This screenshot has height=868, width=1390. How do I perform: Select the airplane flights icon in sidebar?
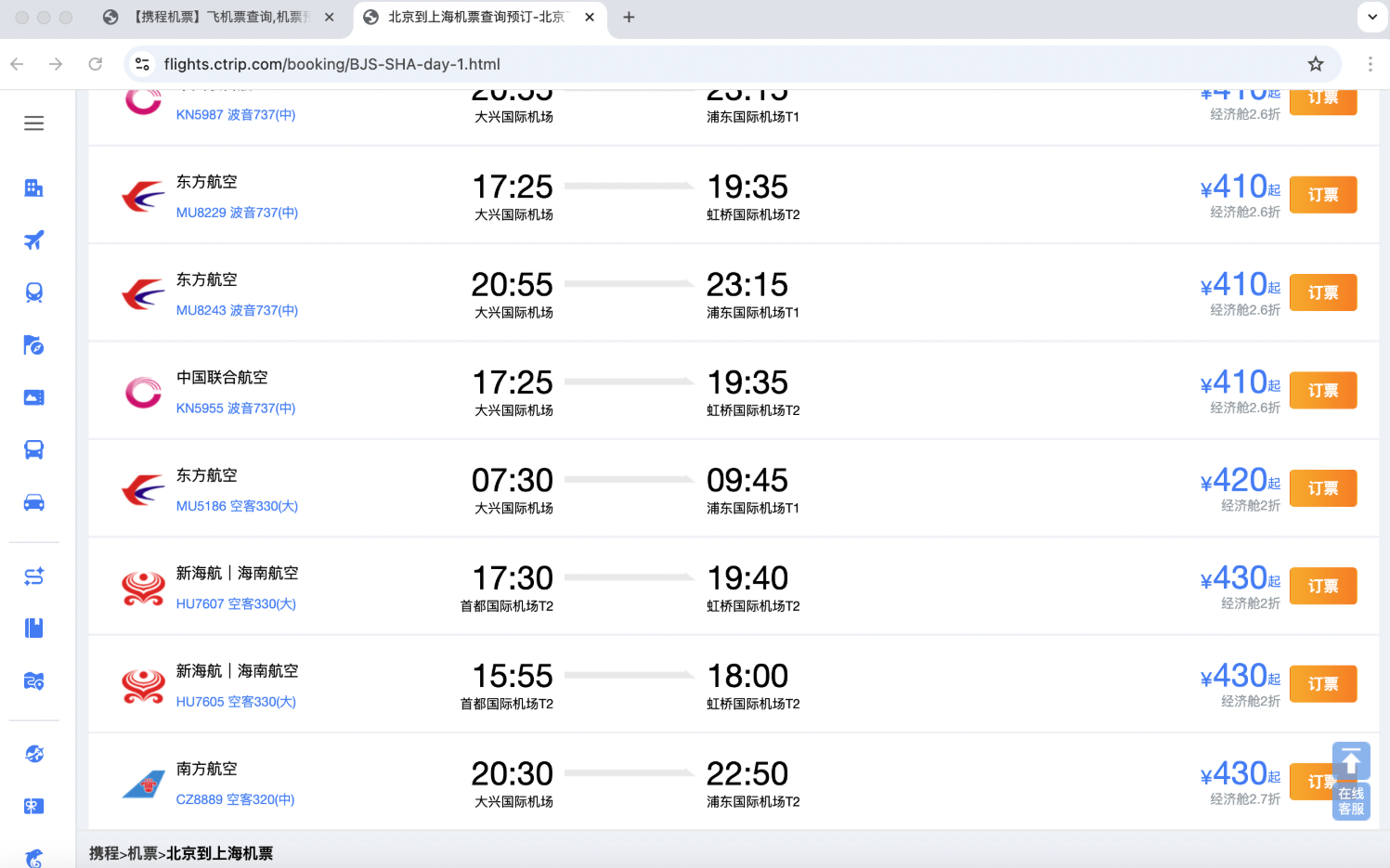[x=34, y=240]
